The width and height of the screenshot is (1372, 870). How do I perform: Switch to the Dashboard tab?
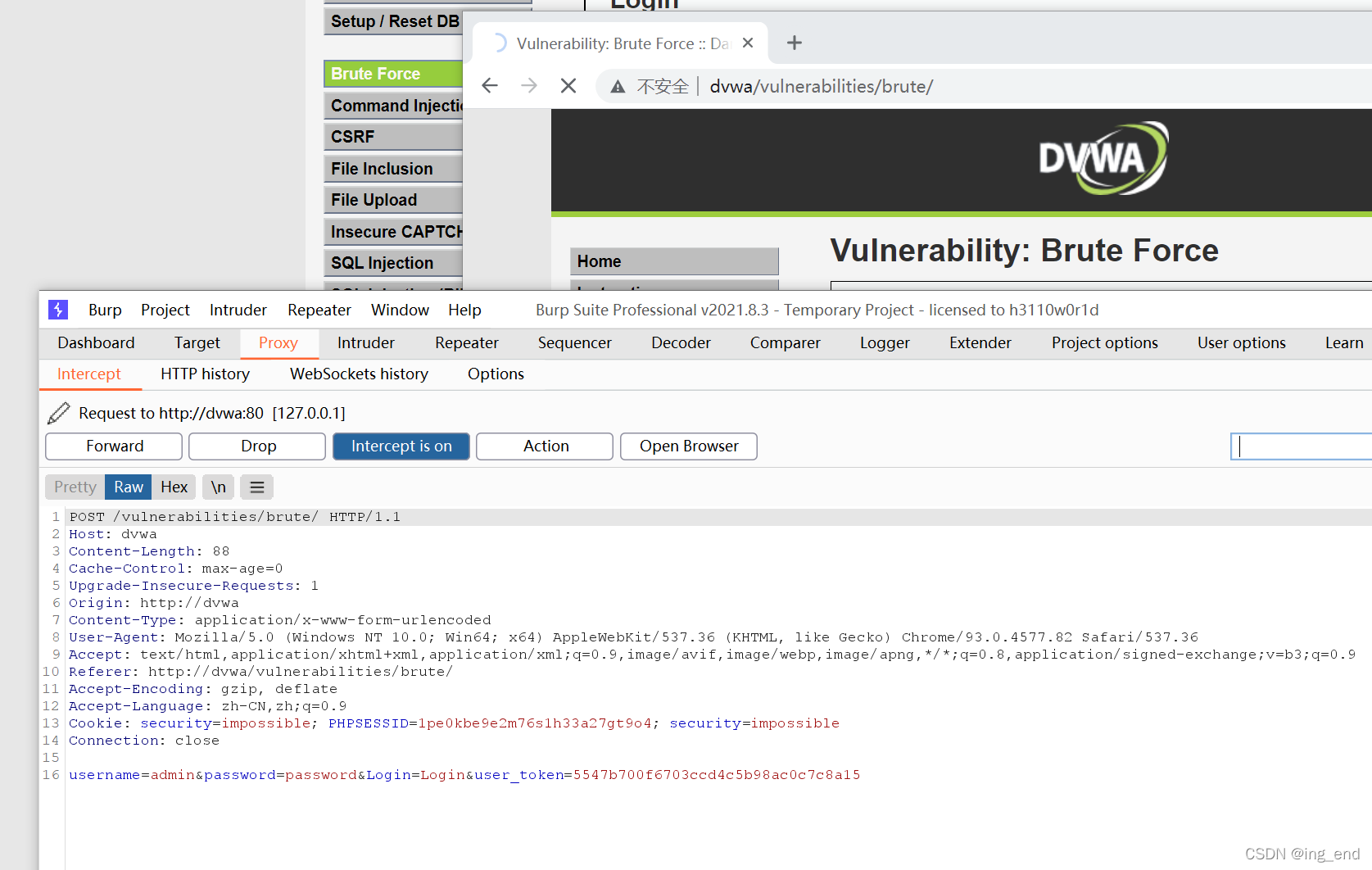click(x=96, y=343)
